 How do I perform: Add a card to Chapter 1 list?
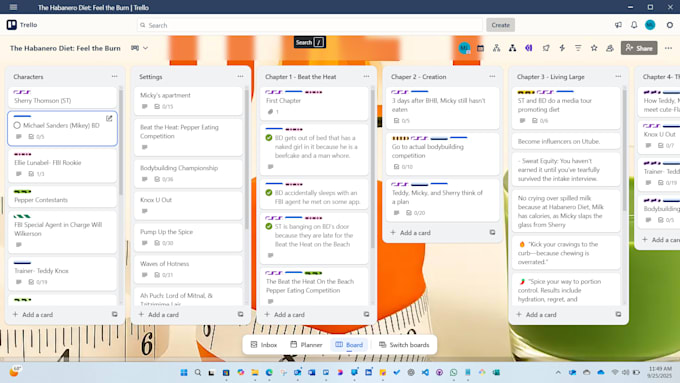point(284,314)
